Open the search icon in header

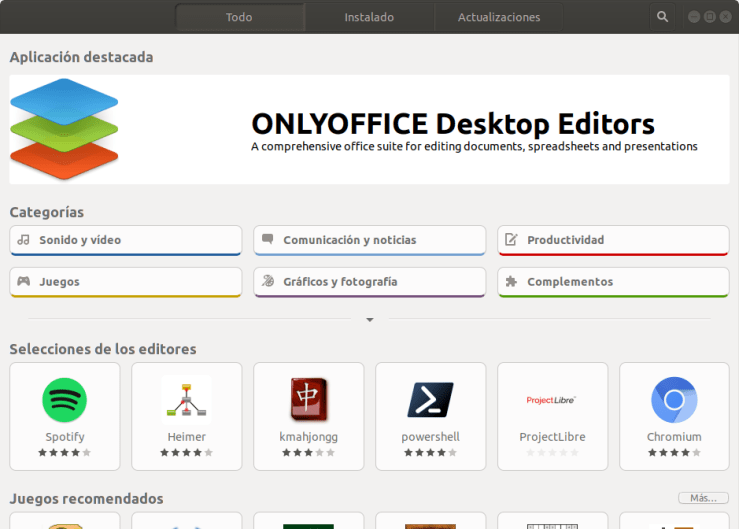[662, 17]
